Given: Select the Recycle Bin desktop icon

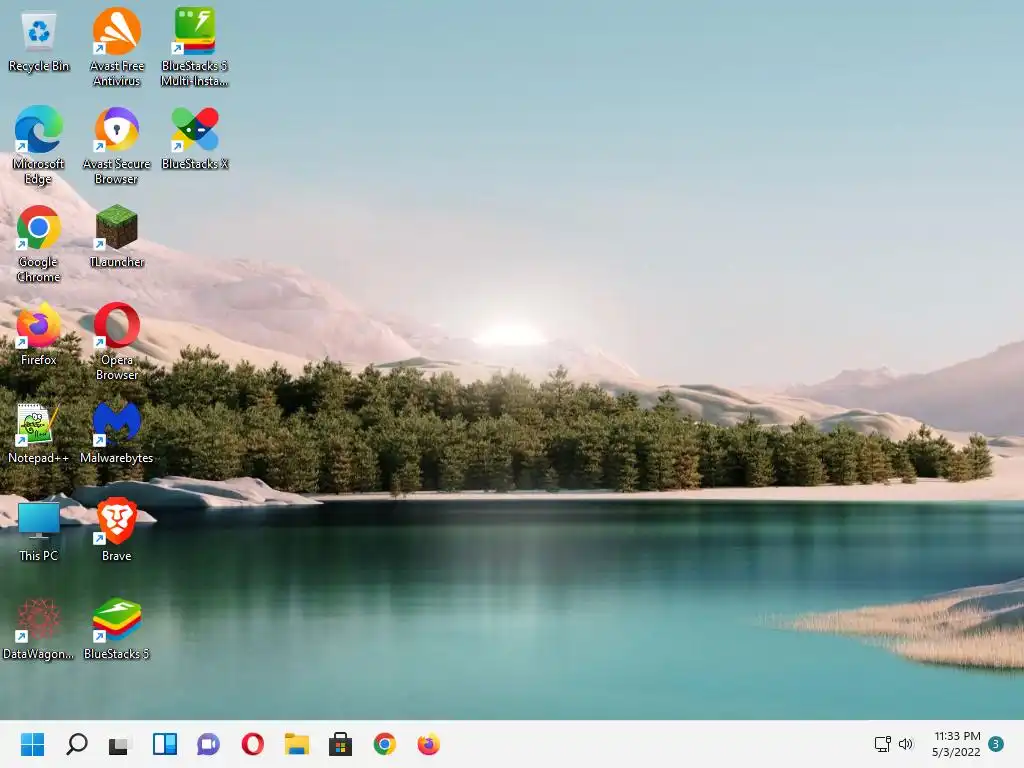Looking at the screenshot, I should [x=39, y=42].
